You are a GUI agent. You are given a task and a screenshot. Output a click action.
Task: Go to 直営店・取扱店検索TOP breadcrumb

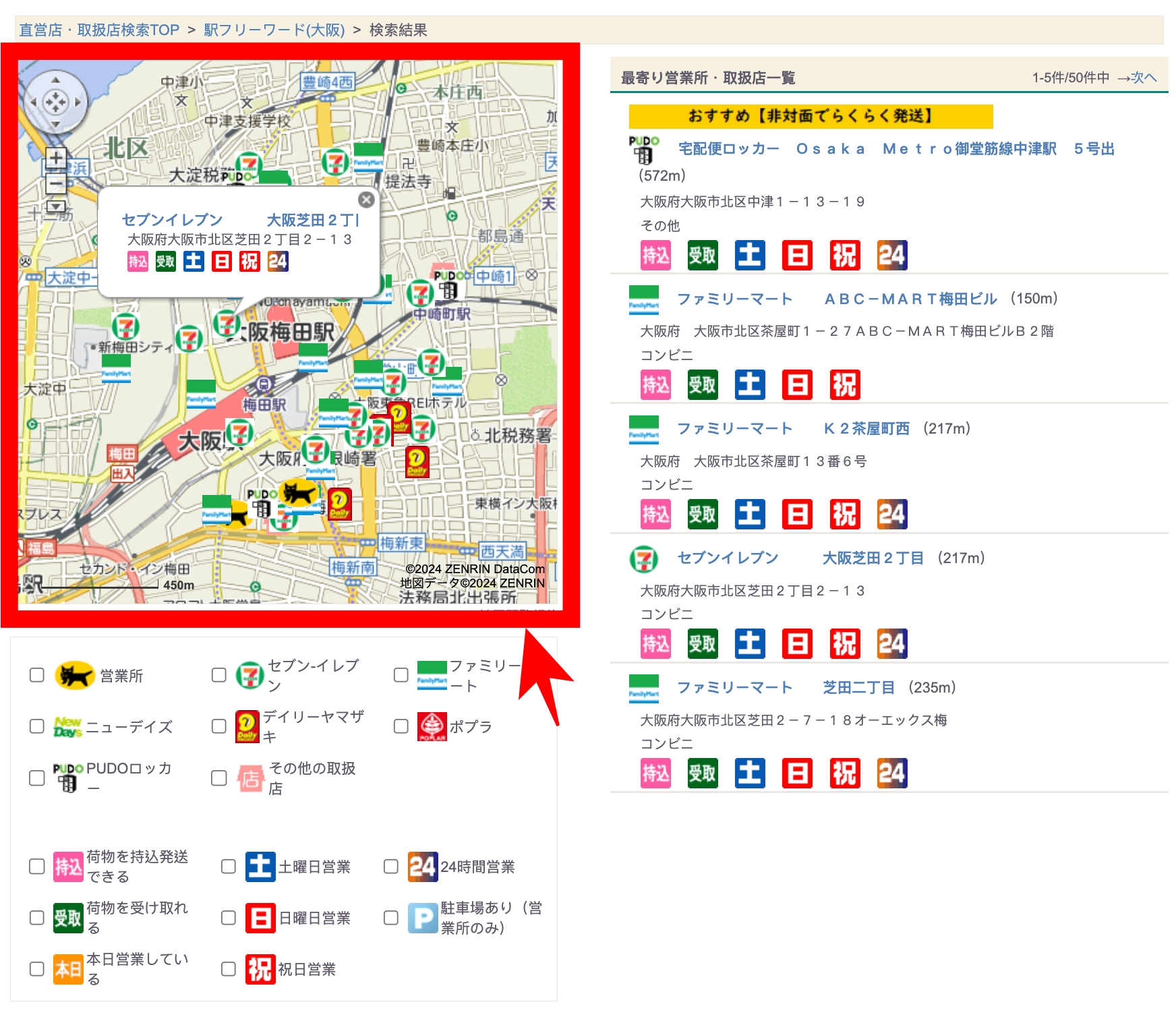[99, 30]
